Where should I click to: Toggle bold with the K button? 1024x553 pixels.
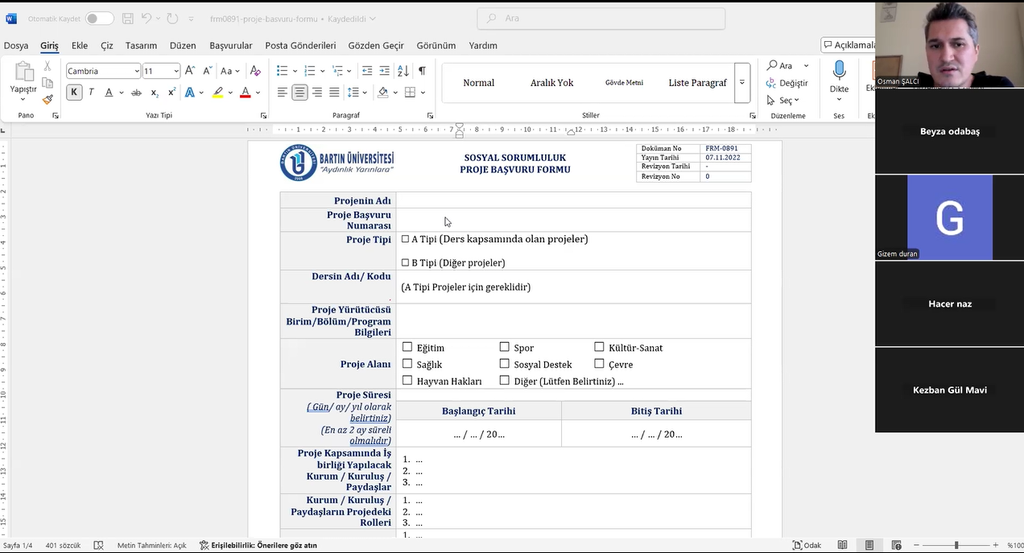[74, 92]
